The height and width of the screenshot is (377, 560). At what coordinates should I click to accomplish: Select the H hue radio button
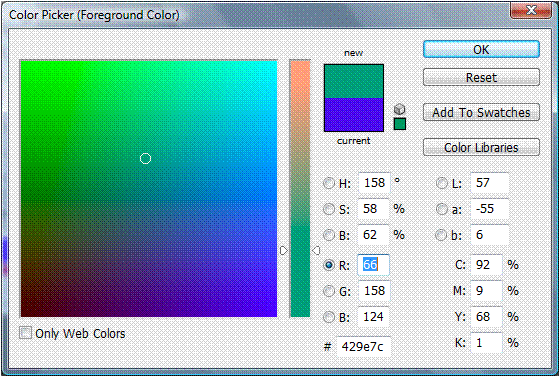329,183
